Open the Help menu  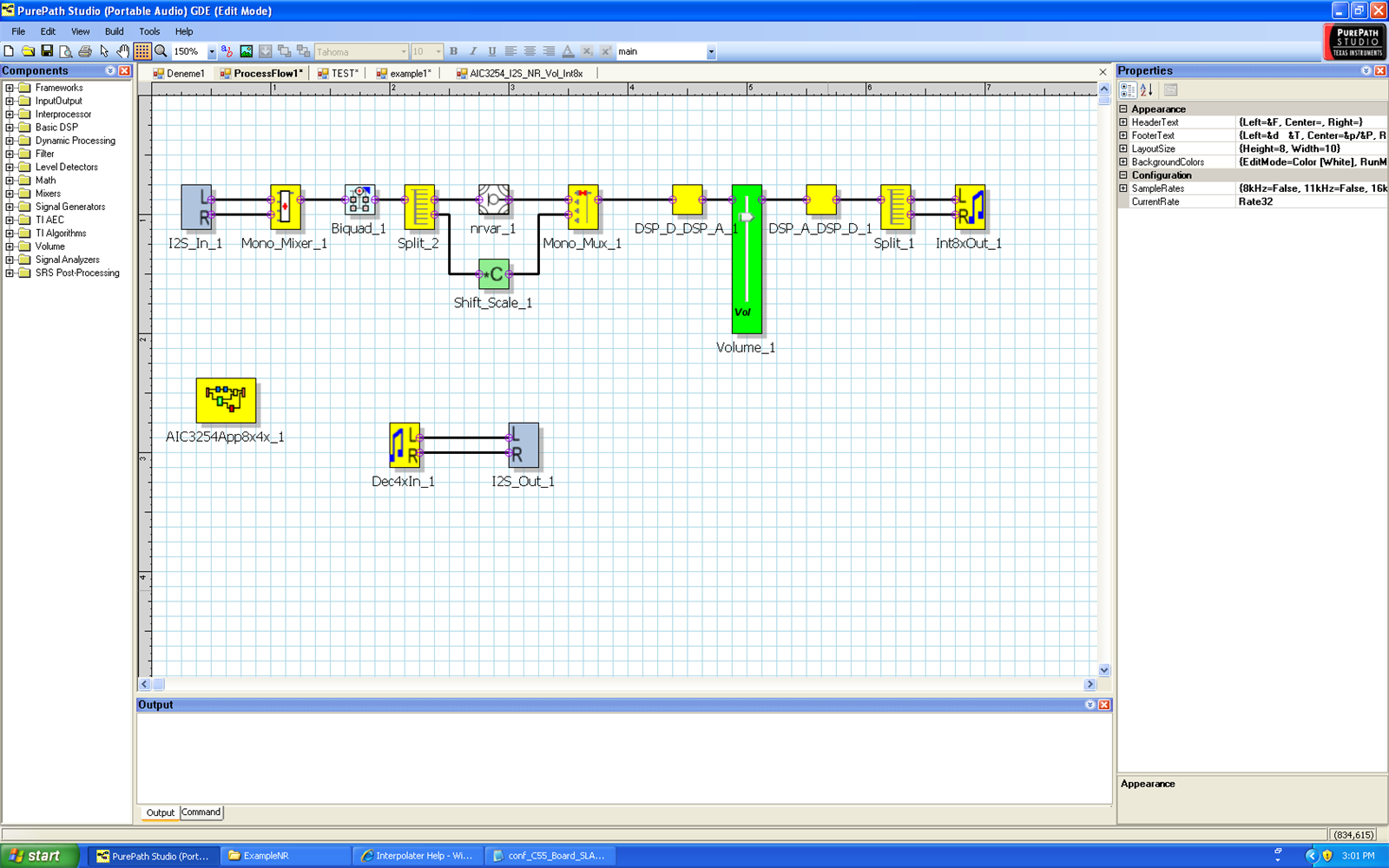[184, 31]
